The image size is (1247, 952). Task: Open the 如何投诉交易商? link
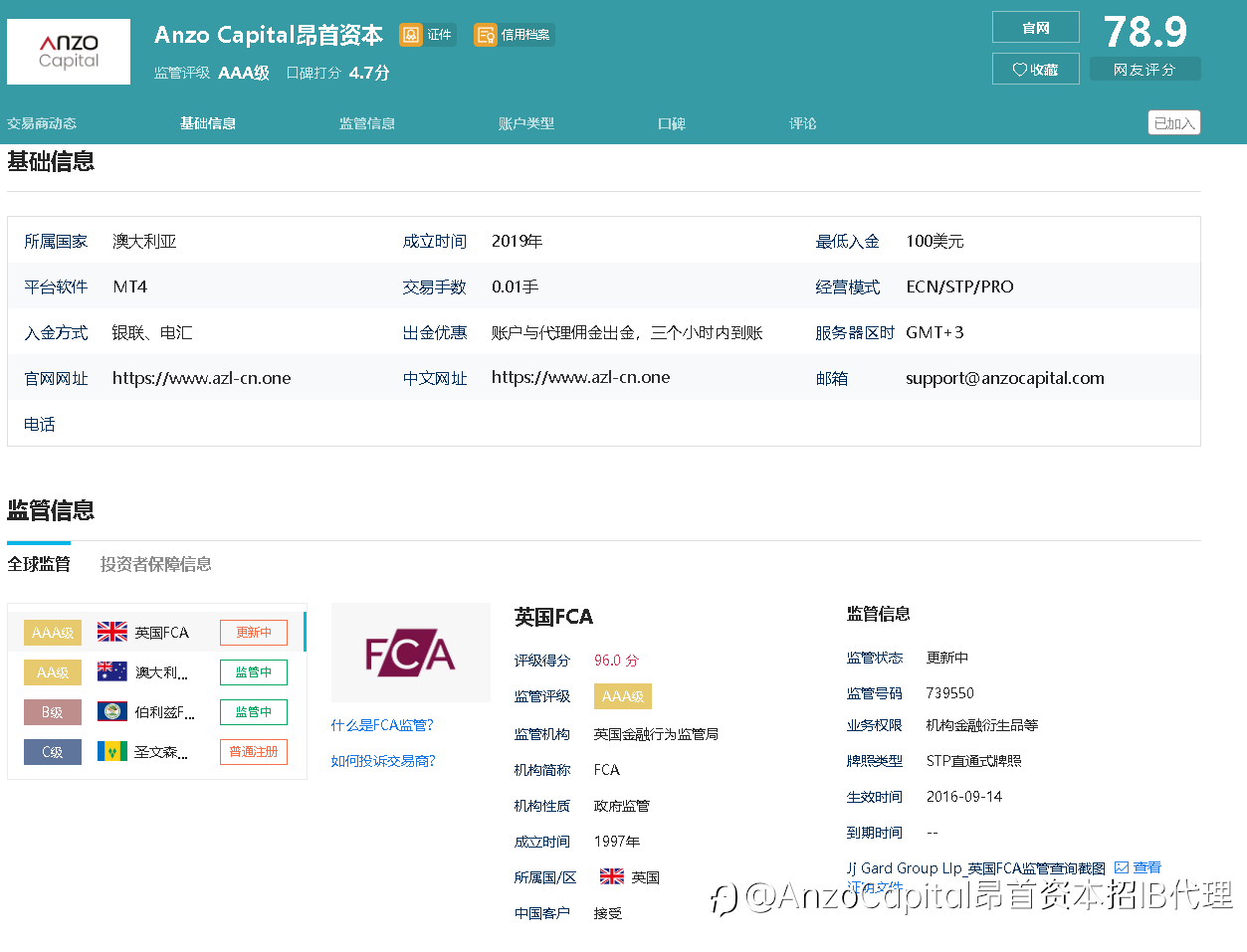(x=383, y=761)
